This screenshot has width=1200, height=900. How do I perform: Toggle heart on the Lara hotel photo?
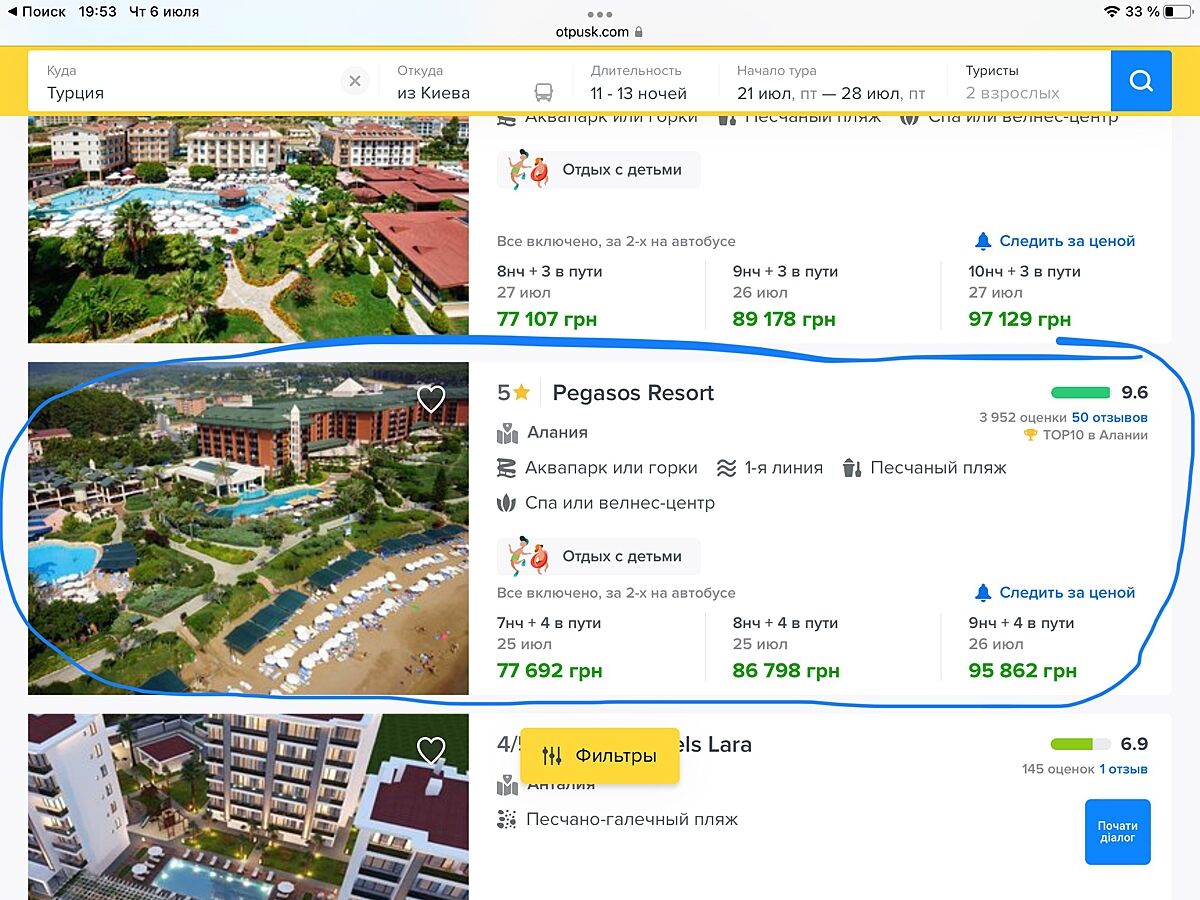click(431, 750)
